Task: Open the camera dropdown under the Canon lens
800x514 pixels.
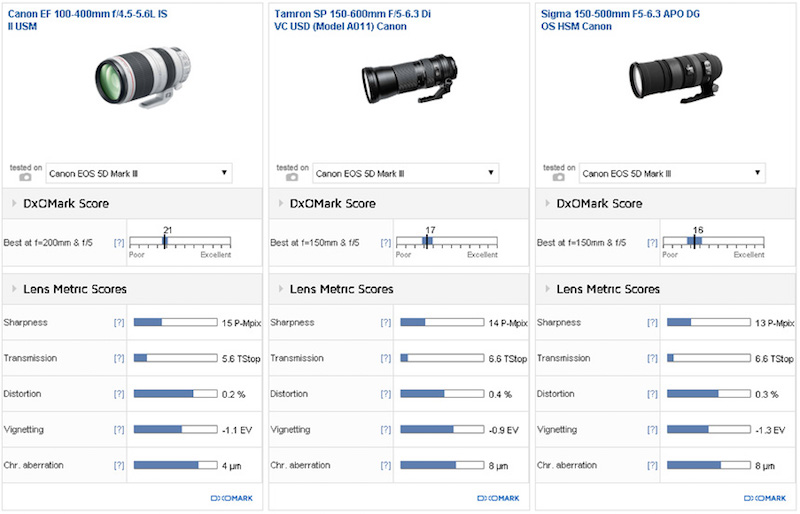Action: tap(138, 173)
